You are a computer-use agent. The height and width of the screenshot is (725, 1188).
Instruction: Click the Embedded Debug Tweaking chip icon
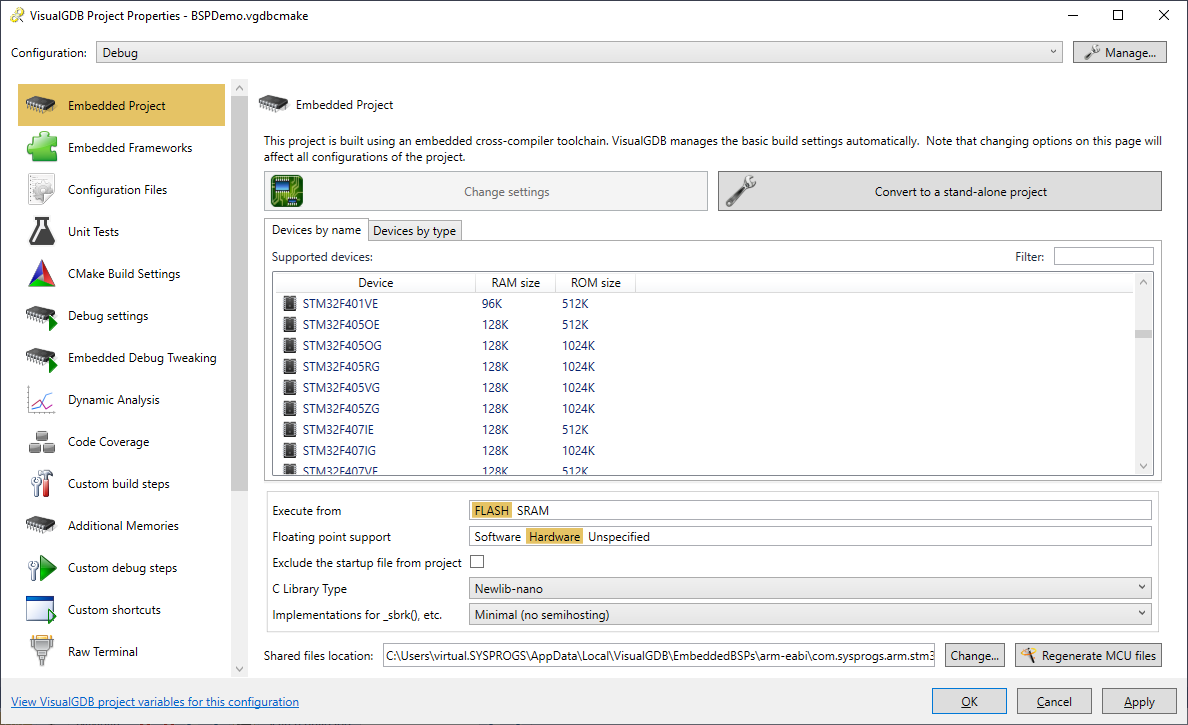(42, 358)
